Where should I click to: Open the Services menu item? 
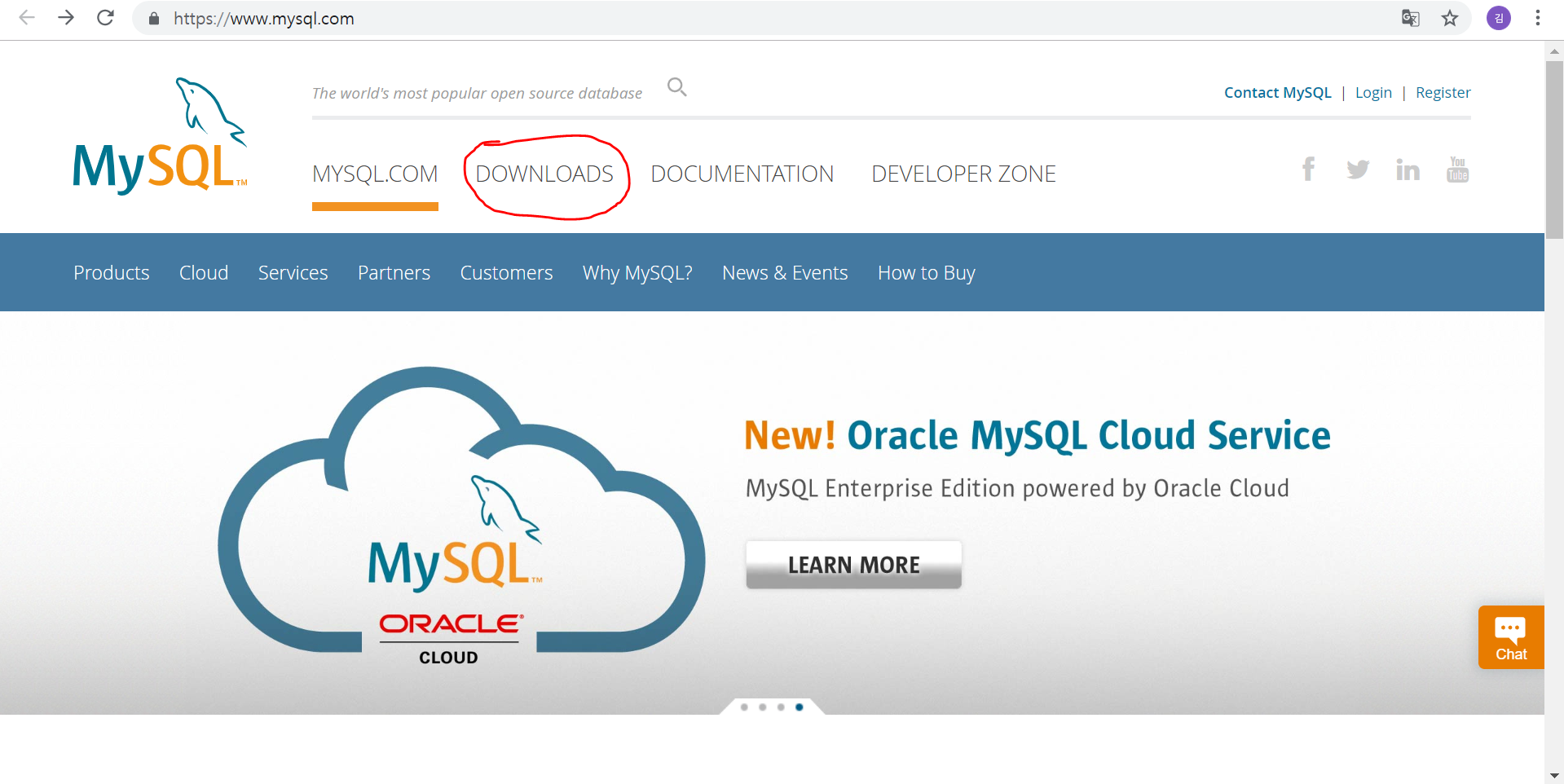point(293,272)
